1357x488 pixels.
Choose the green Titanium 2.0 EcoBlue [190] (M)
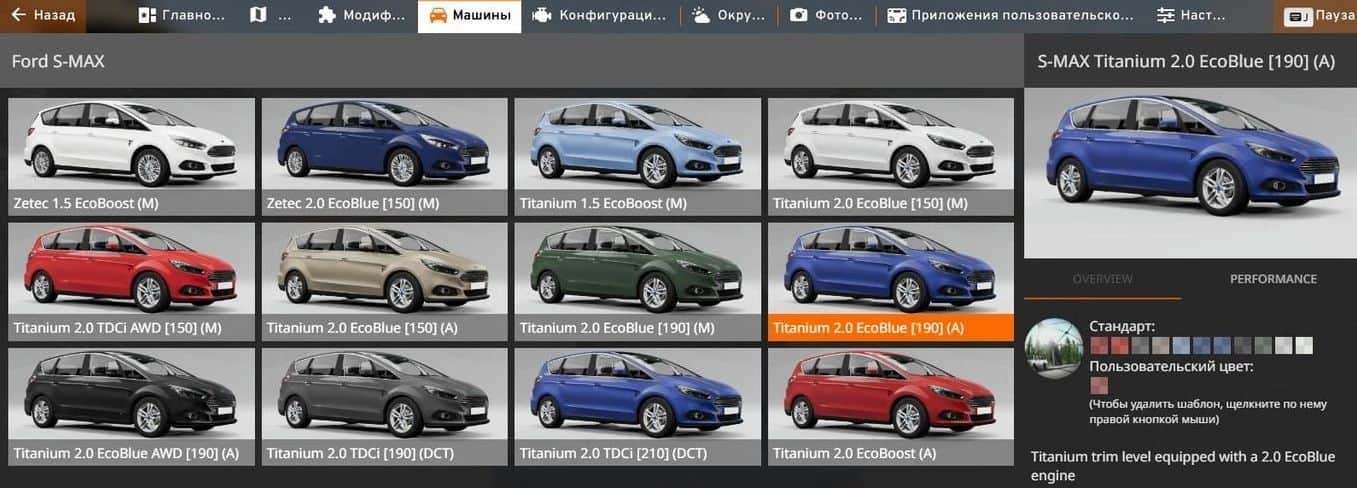(x=637, y=281)
